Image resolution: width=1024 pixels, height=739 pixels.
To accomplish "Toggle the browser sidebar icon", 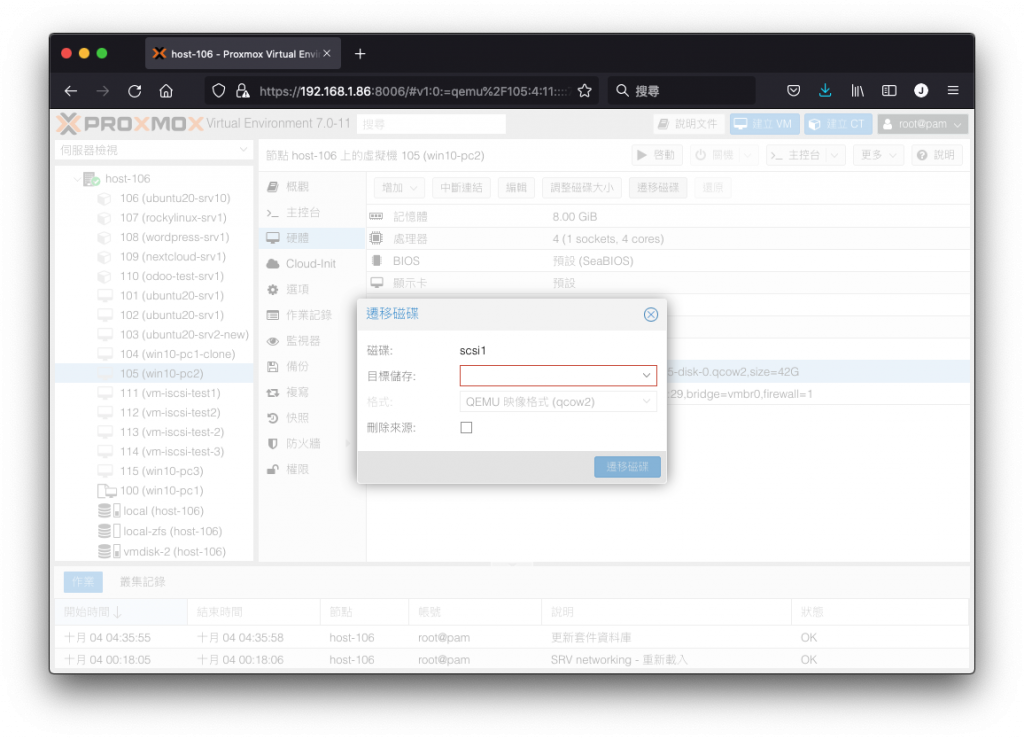I will point(889,91).
